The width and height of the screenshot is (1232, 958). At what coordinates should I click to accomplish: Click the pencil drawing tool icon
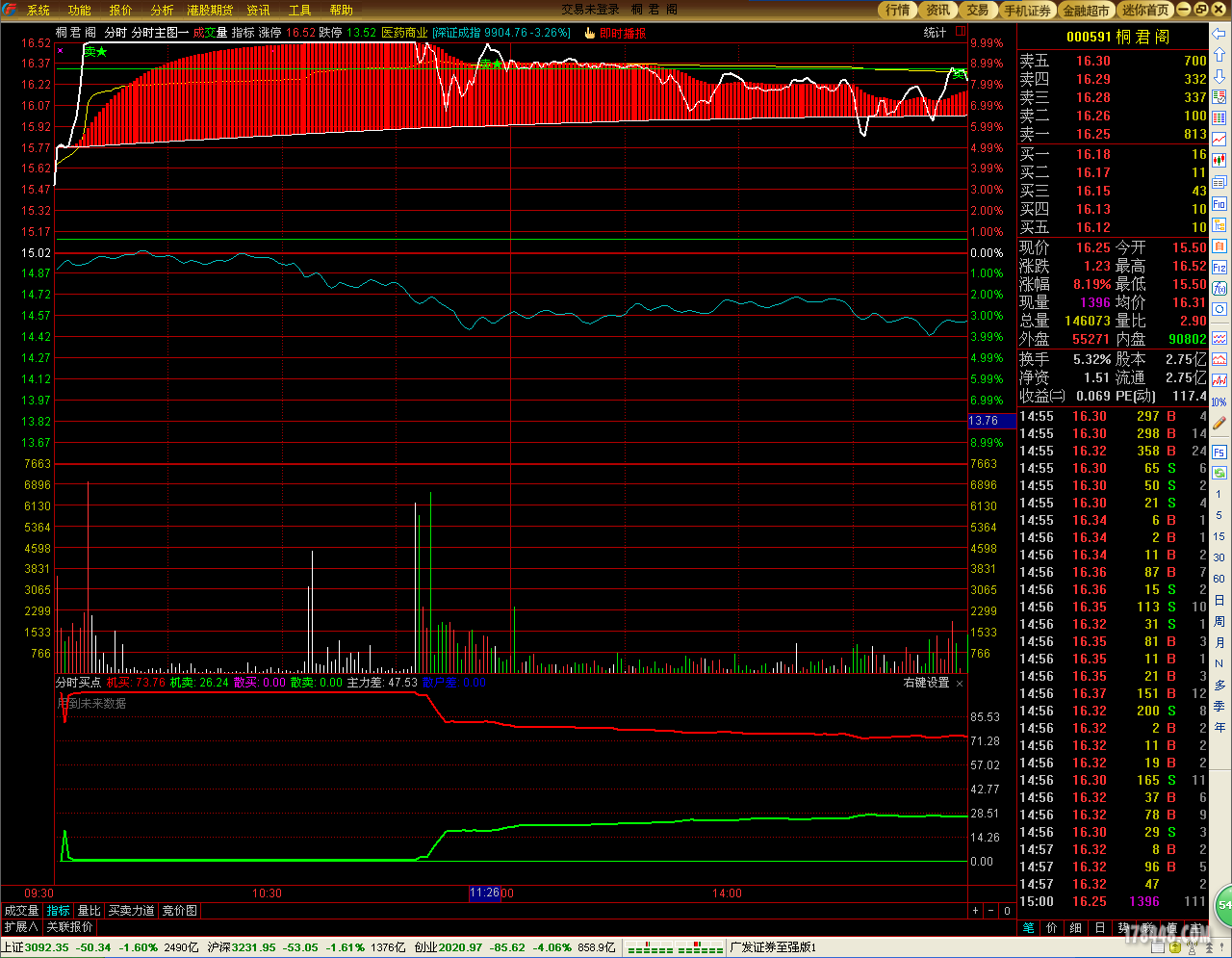point(1219,423)
